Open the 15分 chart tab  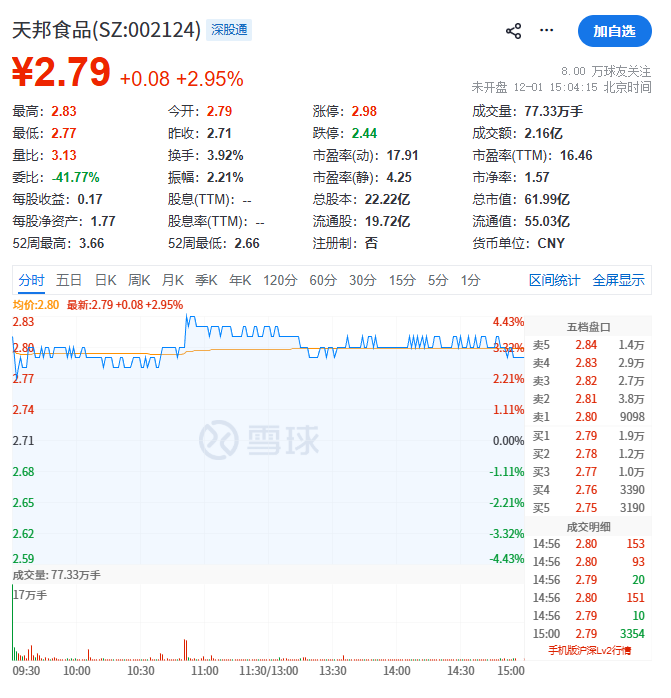pyautogui.click(x=402, y=280)
